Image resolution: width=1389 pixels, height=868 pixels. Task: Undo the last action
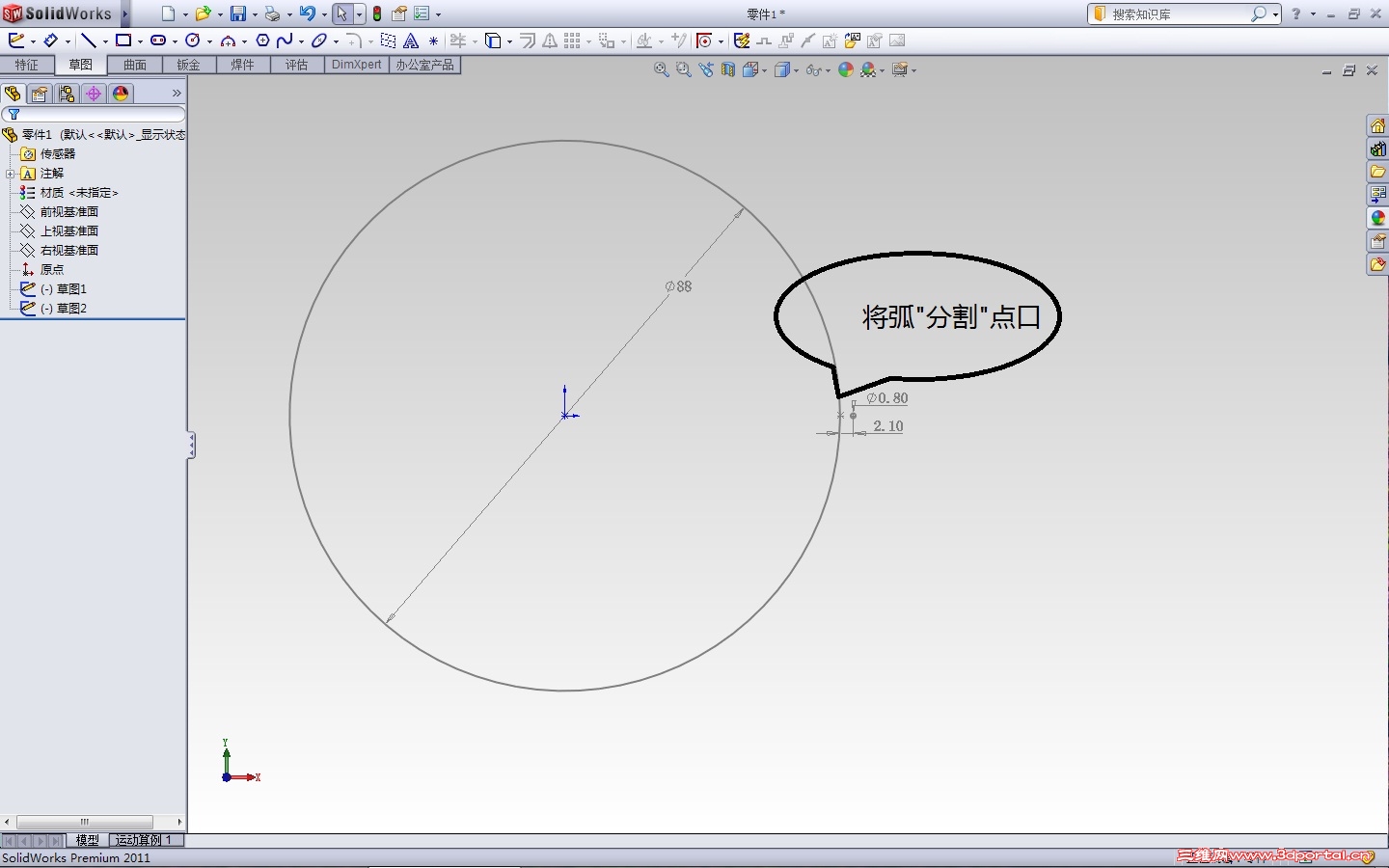pos(307,14)
